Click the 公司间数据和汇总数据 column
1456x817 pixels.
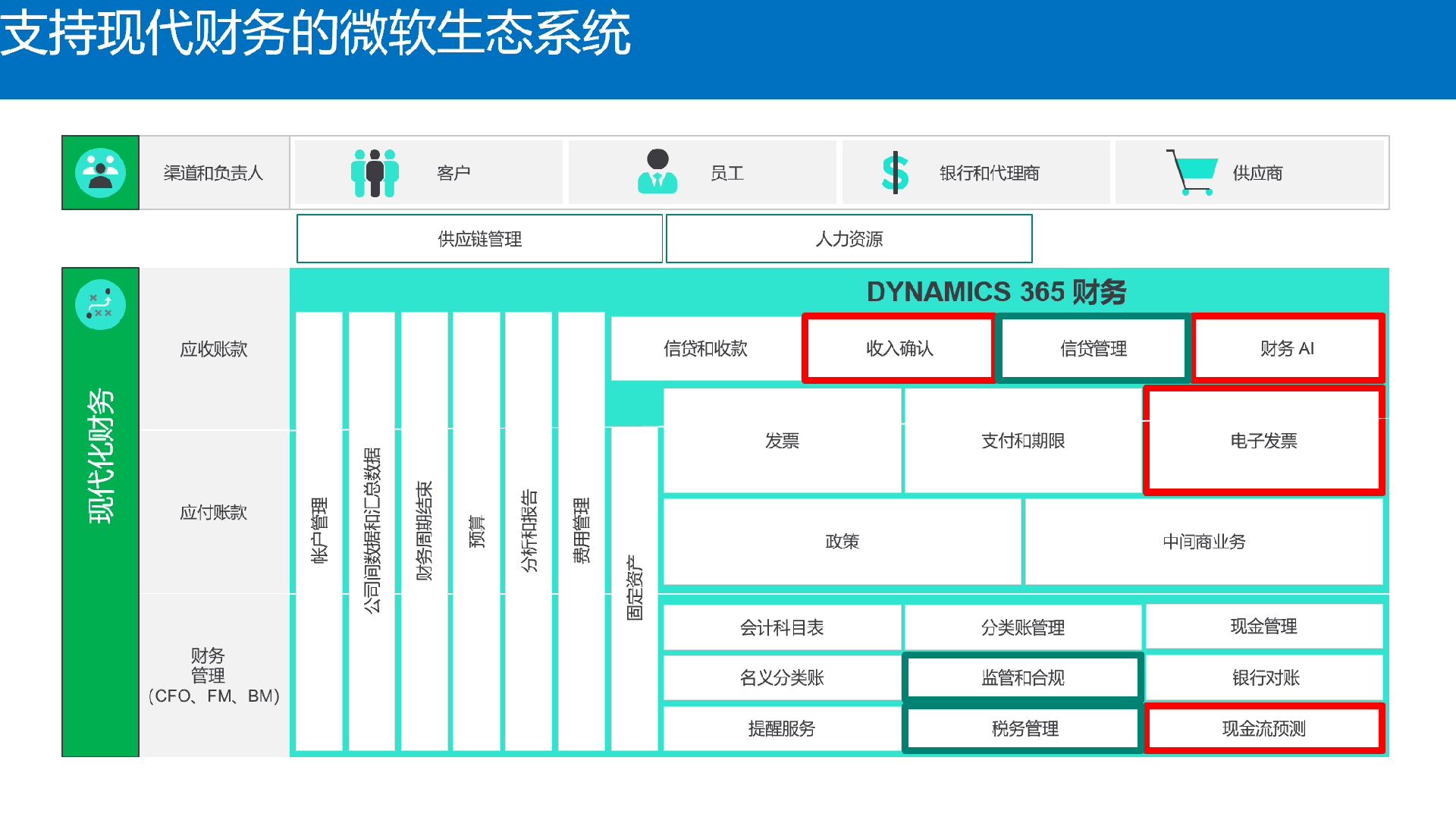point(372,531)
